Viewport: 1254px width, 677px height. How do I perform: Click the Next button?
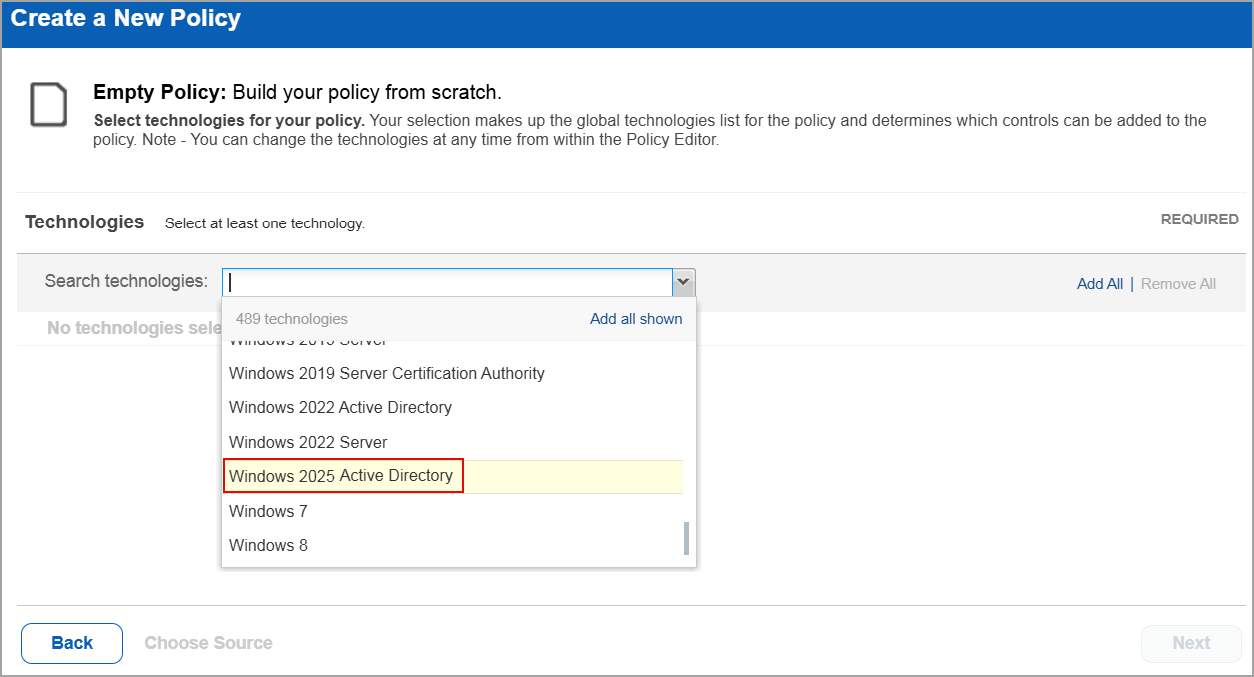[1191, 643]
